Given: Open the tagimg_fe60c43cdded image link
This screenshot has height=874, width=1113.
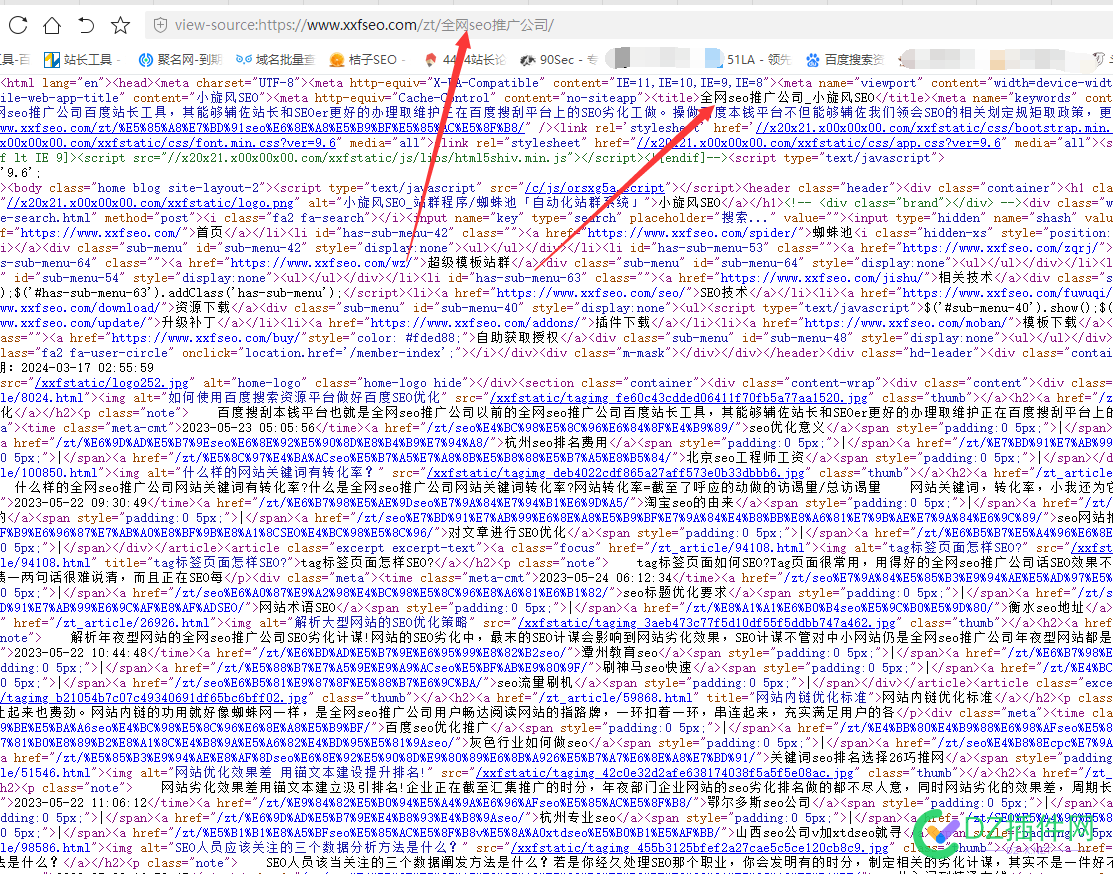Looking at the screenshot, I should click(x=679, y=398).
